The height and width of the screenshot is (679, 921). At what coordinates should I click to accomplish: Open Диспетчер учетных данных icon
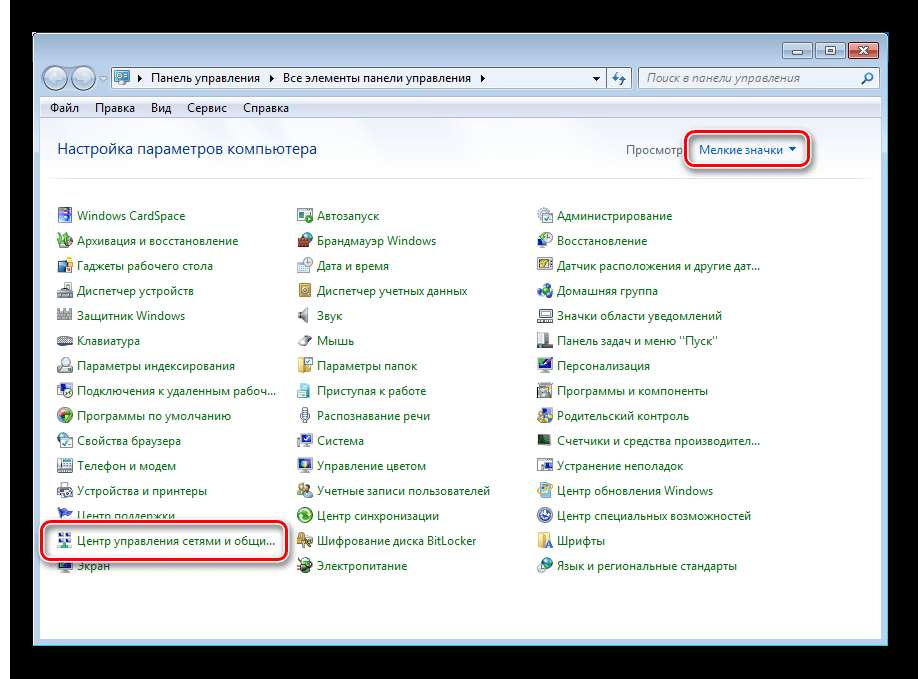pyautogui.click(x=305, y=291)
